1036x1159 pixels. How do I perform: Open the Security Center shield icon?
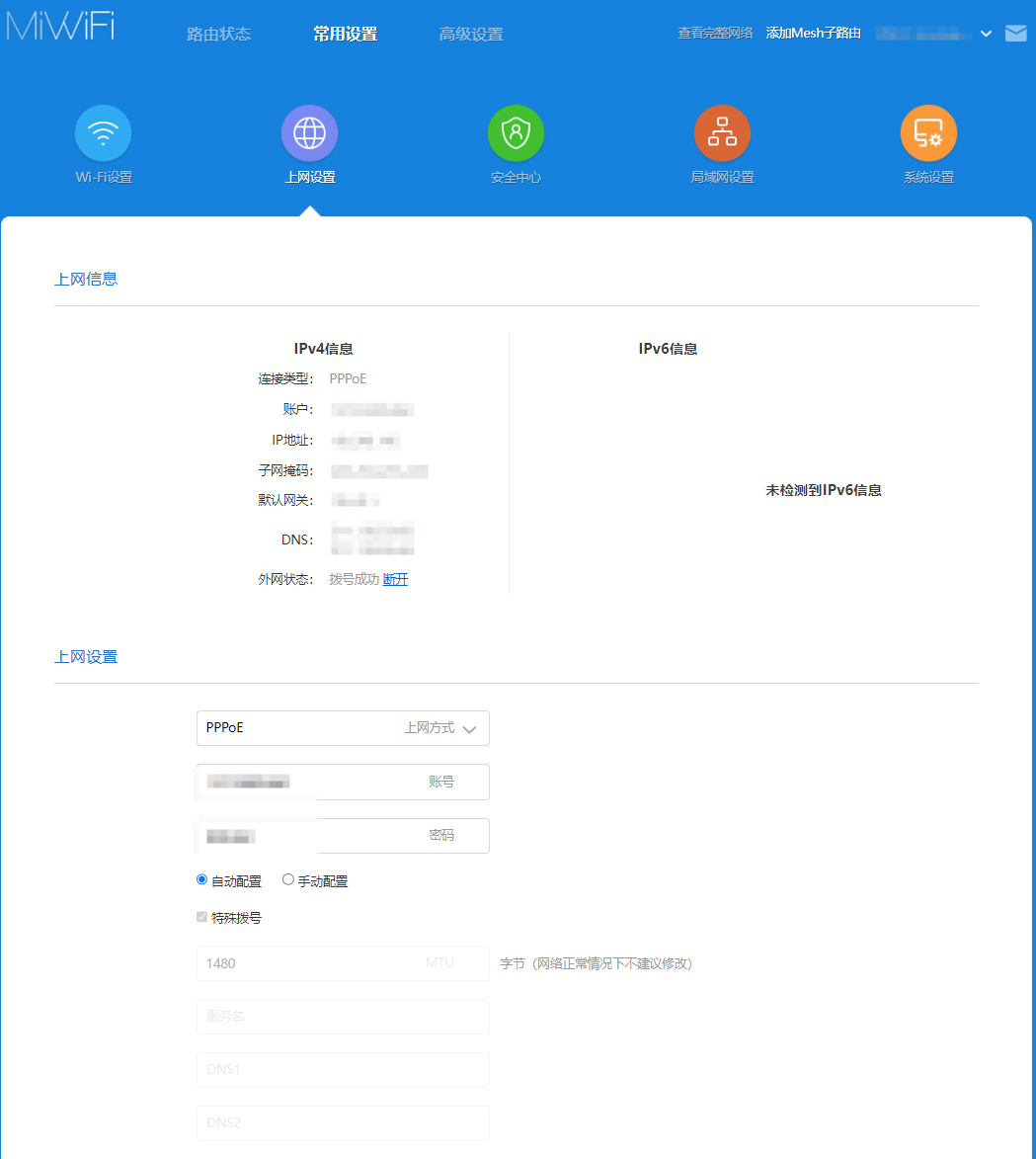516,133
